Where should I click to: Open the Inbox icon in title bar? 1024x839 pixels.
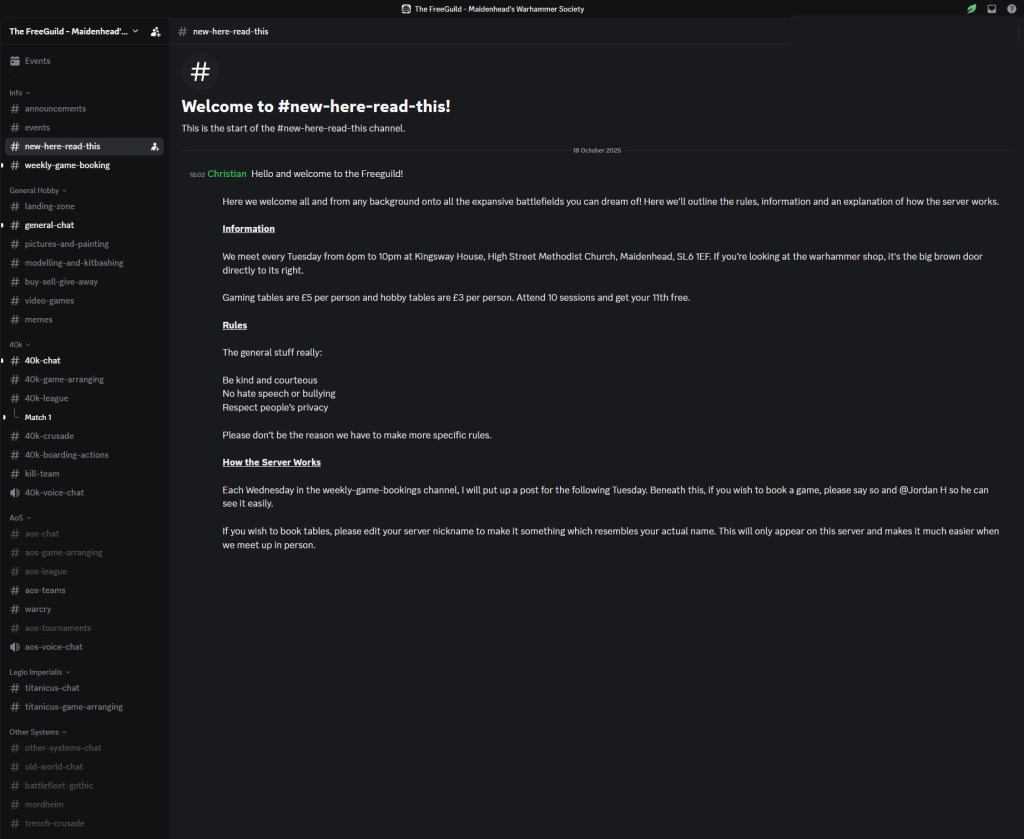pos(991,9)
